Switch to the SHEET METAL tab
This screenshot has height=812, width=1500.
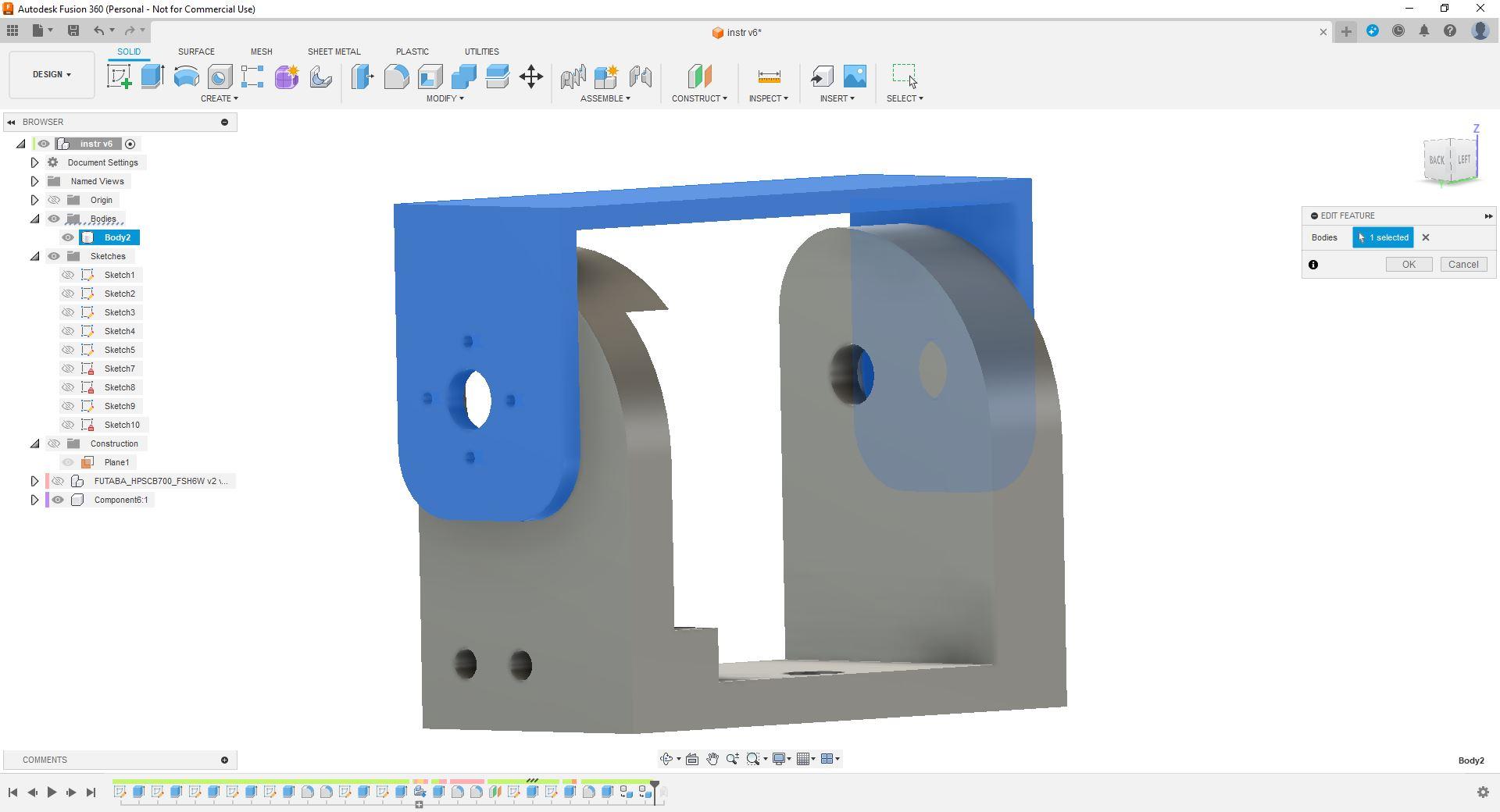coord(334,52)
